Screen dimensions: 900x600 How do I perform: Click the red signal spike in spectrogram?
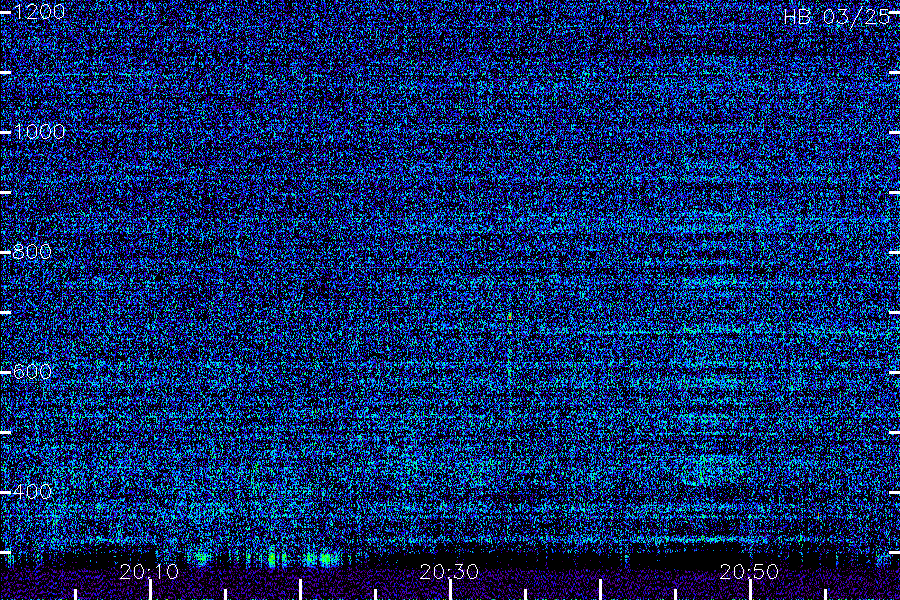(510, 317)
